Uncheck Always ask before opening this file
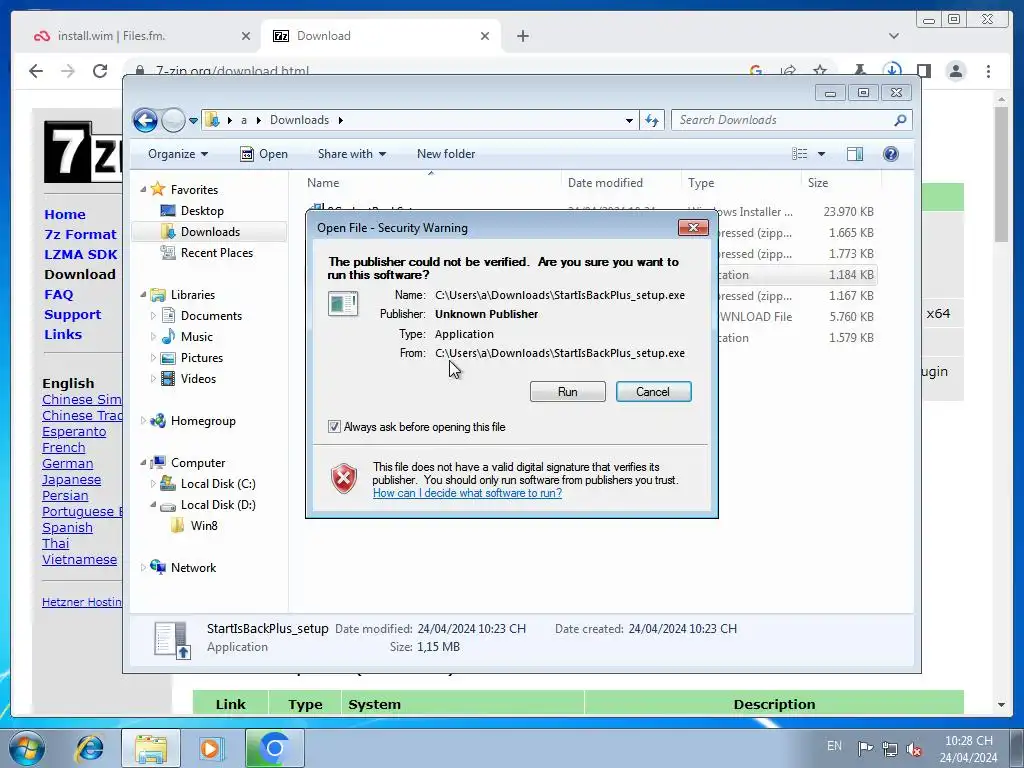This screenshot has width=1024, height=768. pos(334,426)
